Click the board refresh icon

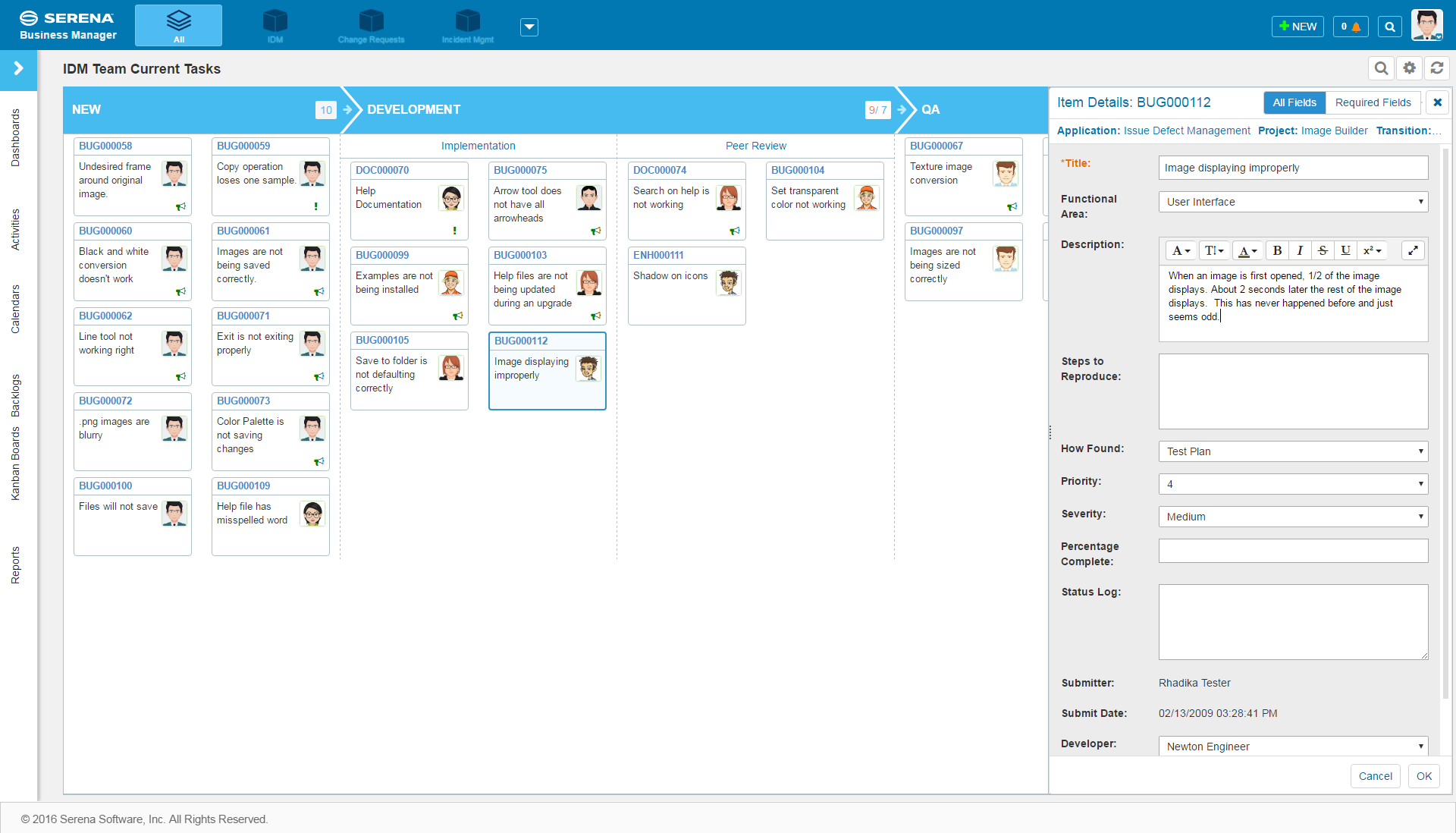click(1437, 68)
